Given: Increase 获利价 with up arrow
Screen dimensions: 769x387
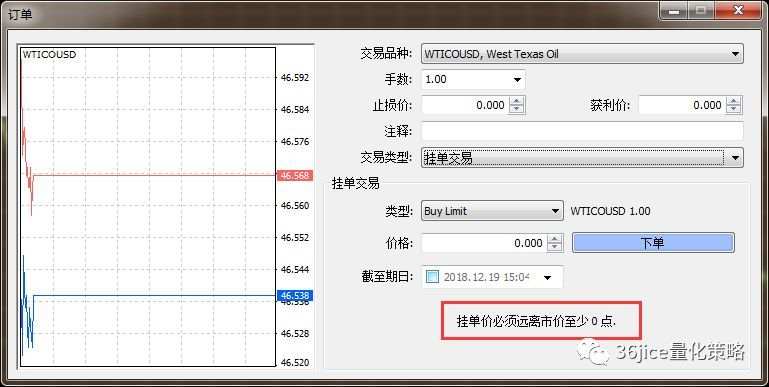Looking at the screenshot, I should coord(734,101).
